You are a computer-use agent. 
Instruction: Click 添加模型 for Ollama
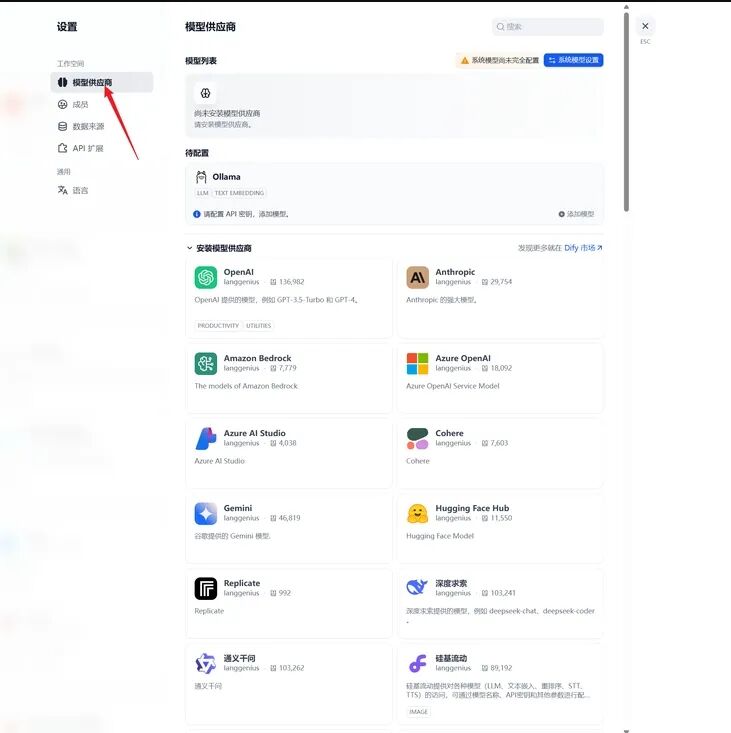[x=576, y=214]
